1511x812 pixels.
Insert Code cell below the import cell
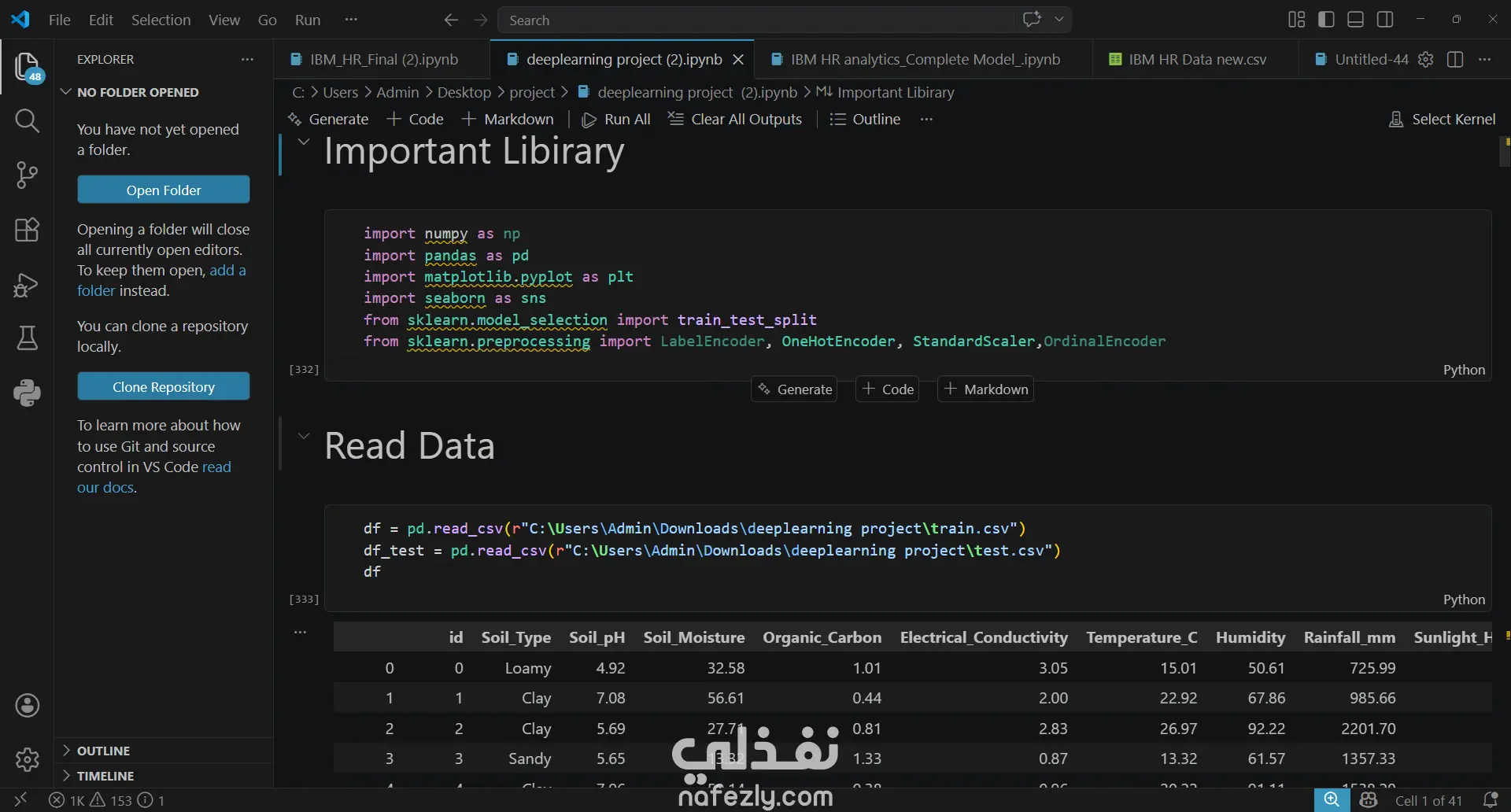(888, 389)
